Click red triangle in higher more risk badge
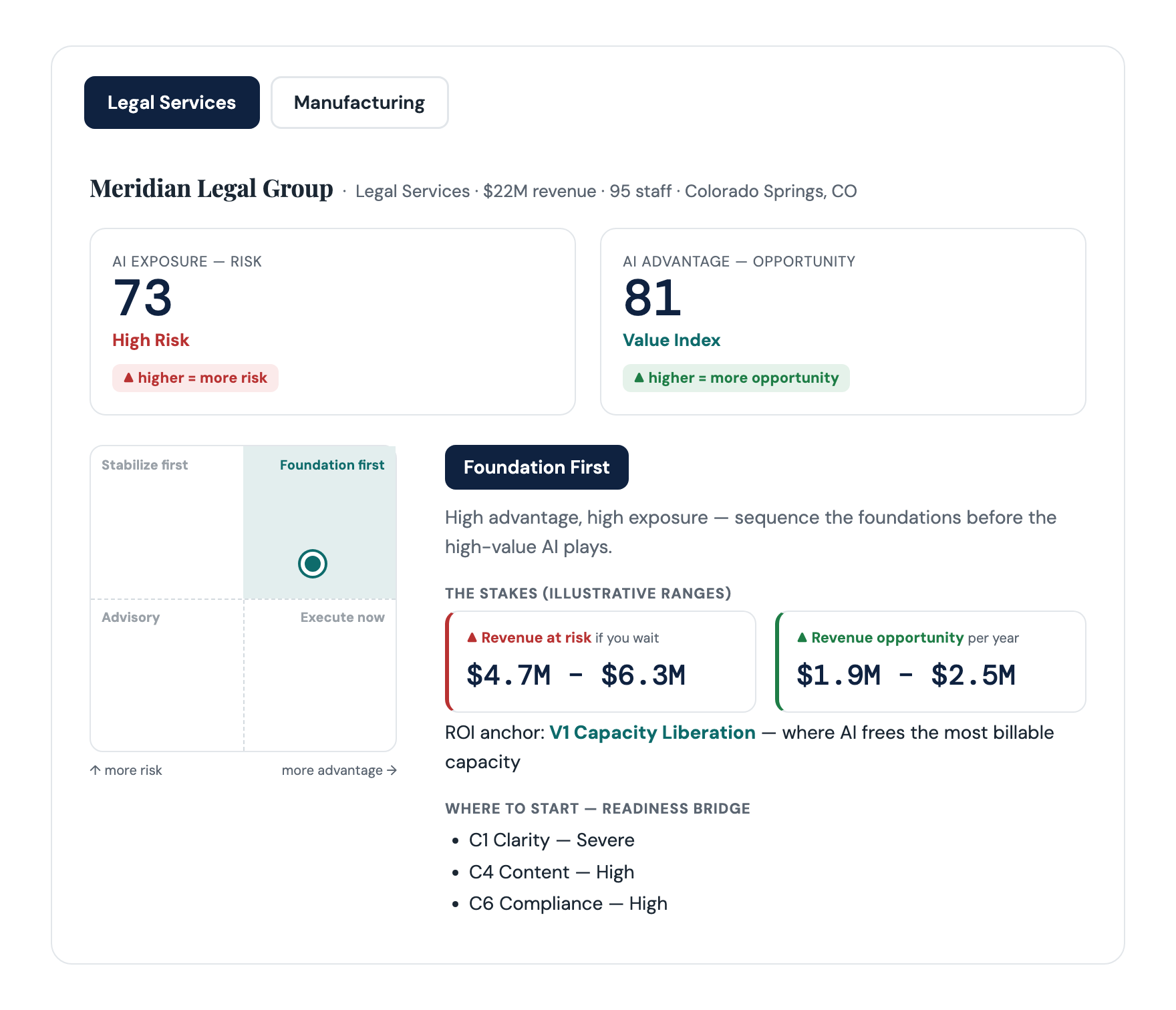This screenshot has width=1176, height=1010. click(x=129, y=377)
